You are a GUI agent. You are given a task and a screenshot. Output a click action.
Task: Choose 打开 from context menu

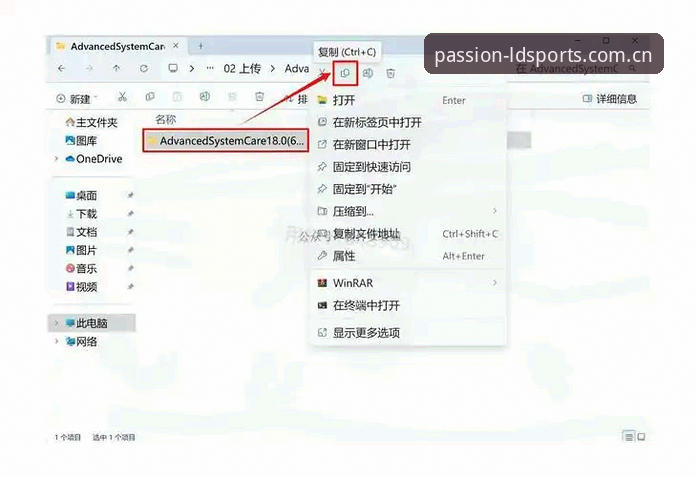(408, 100)
